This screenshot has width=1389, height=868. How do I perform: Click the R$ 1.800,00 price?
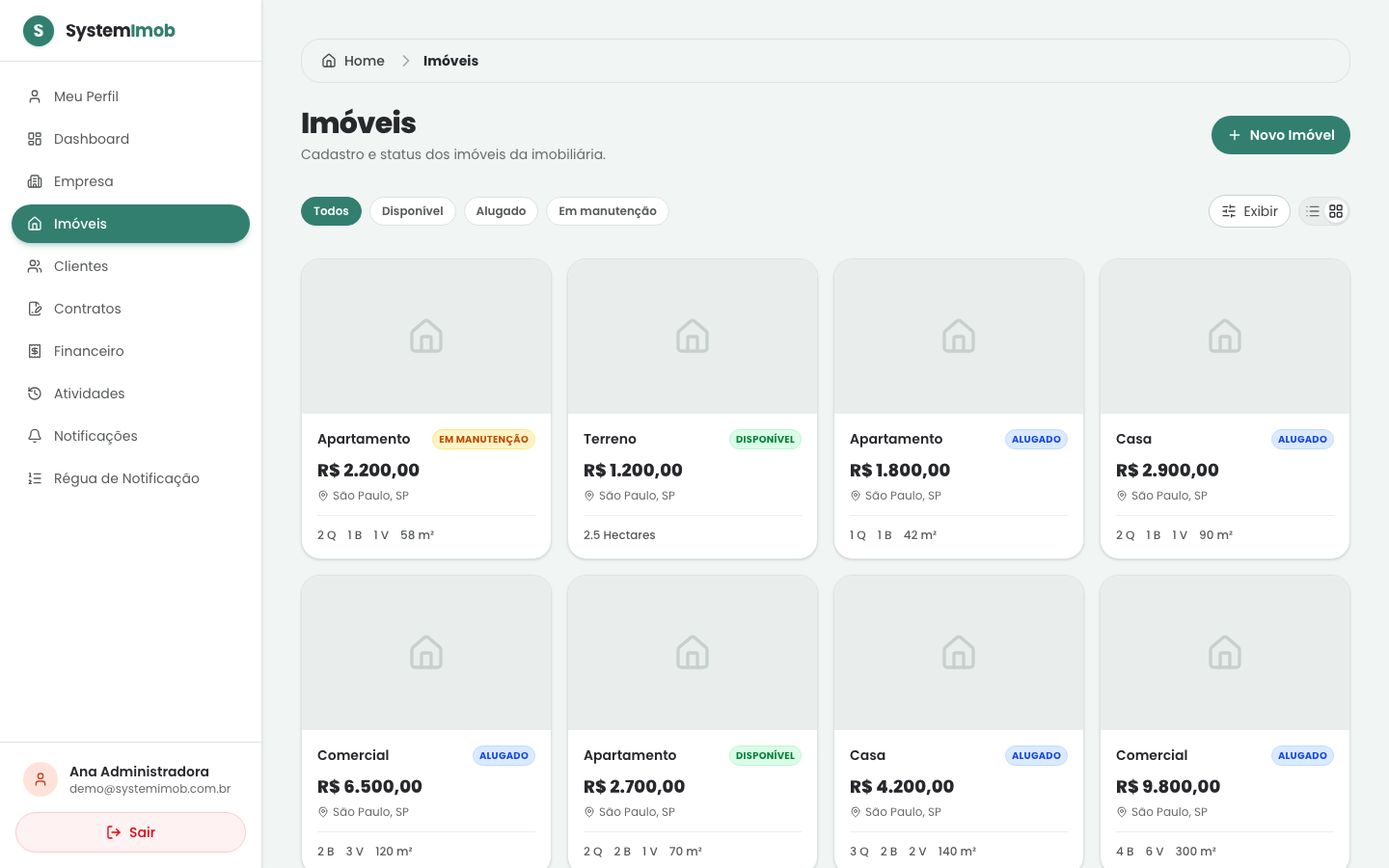coord(900,471)
